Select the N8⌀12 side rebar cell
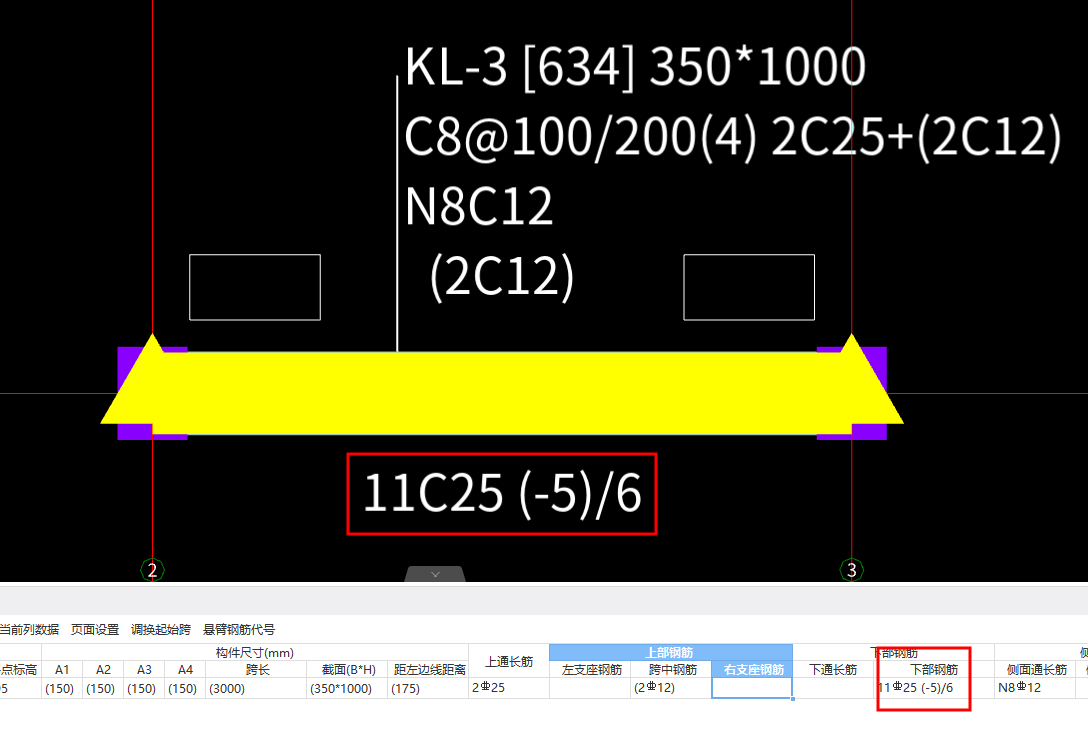This screenshot has width=1088, height=734. click(x=1036, y=688)
